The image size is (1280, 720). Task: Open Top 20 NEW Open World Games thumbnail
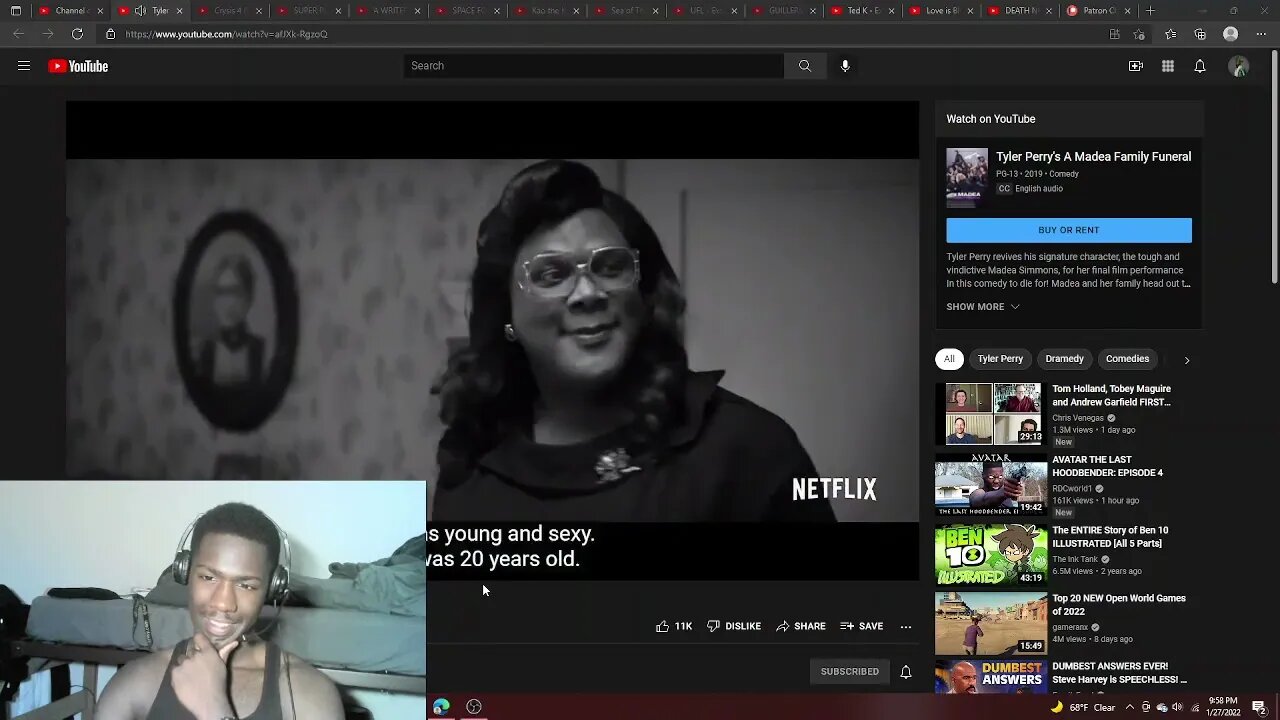990,624
